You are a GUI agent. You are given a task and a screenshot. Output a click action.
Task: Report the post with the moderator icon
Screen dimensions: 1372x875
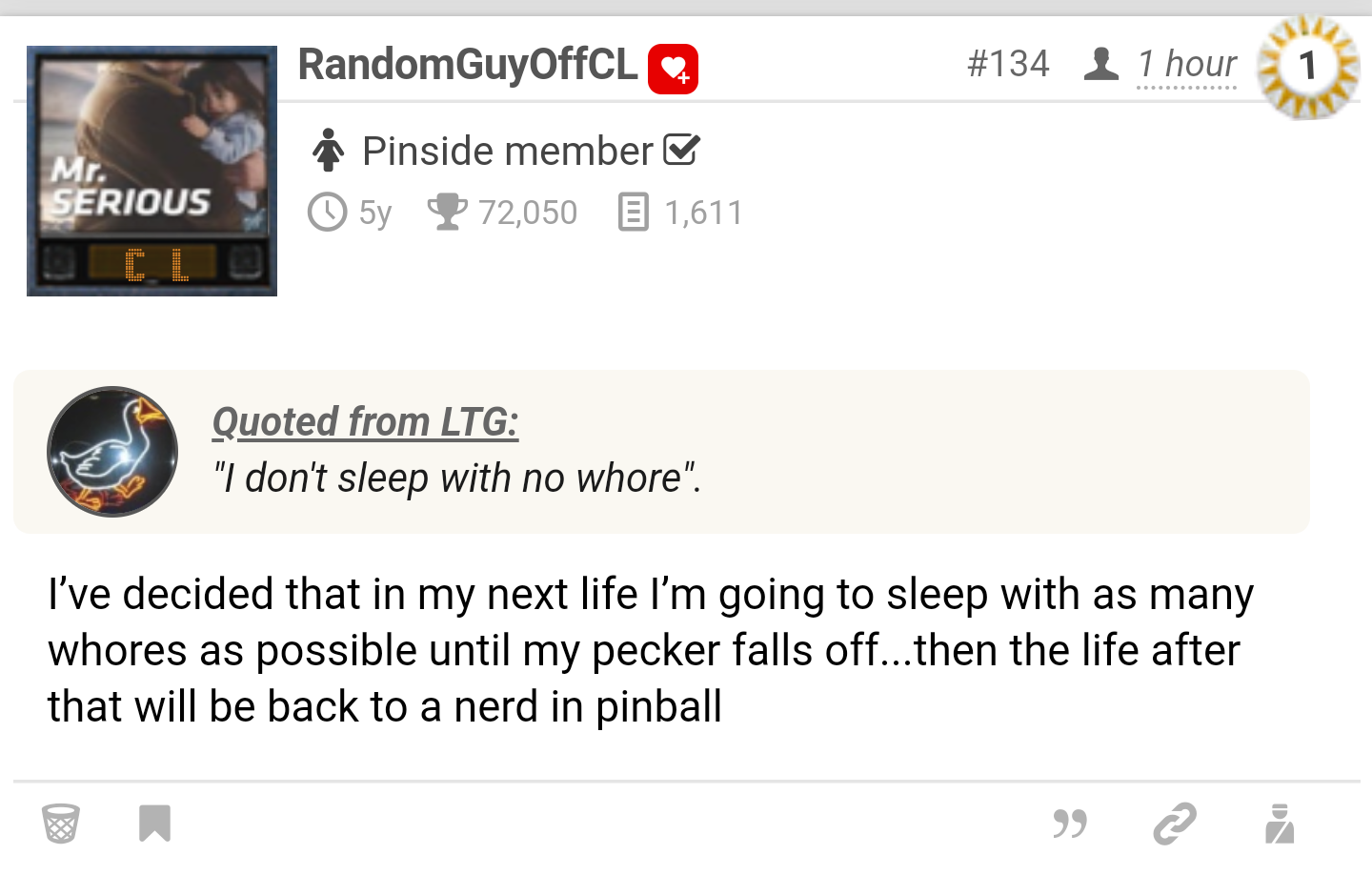(1280, 824)
